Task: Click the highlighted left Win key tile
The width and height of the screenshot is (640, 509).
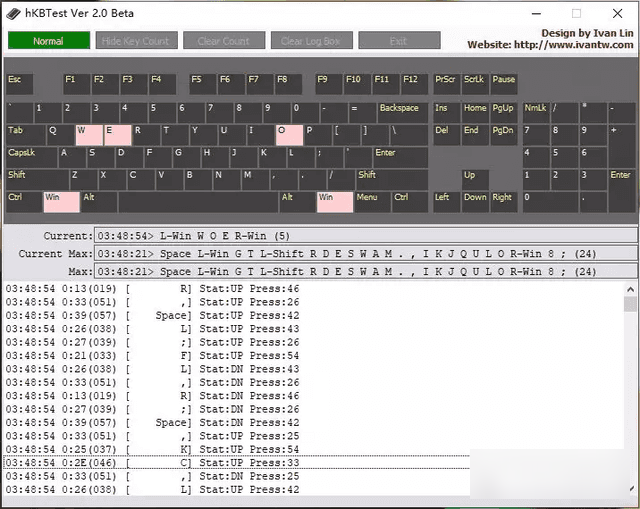Action: coord(62,202)
